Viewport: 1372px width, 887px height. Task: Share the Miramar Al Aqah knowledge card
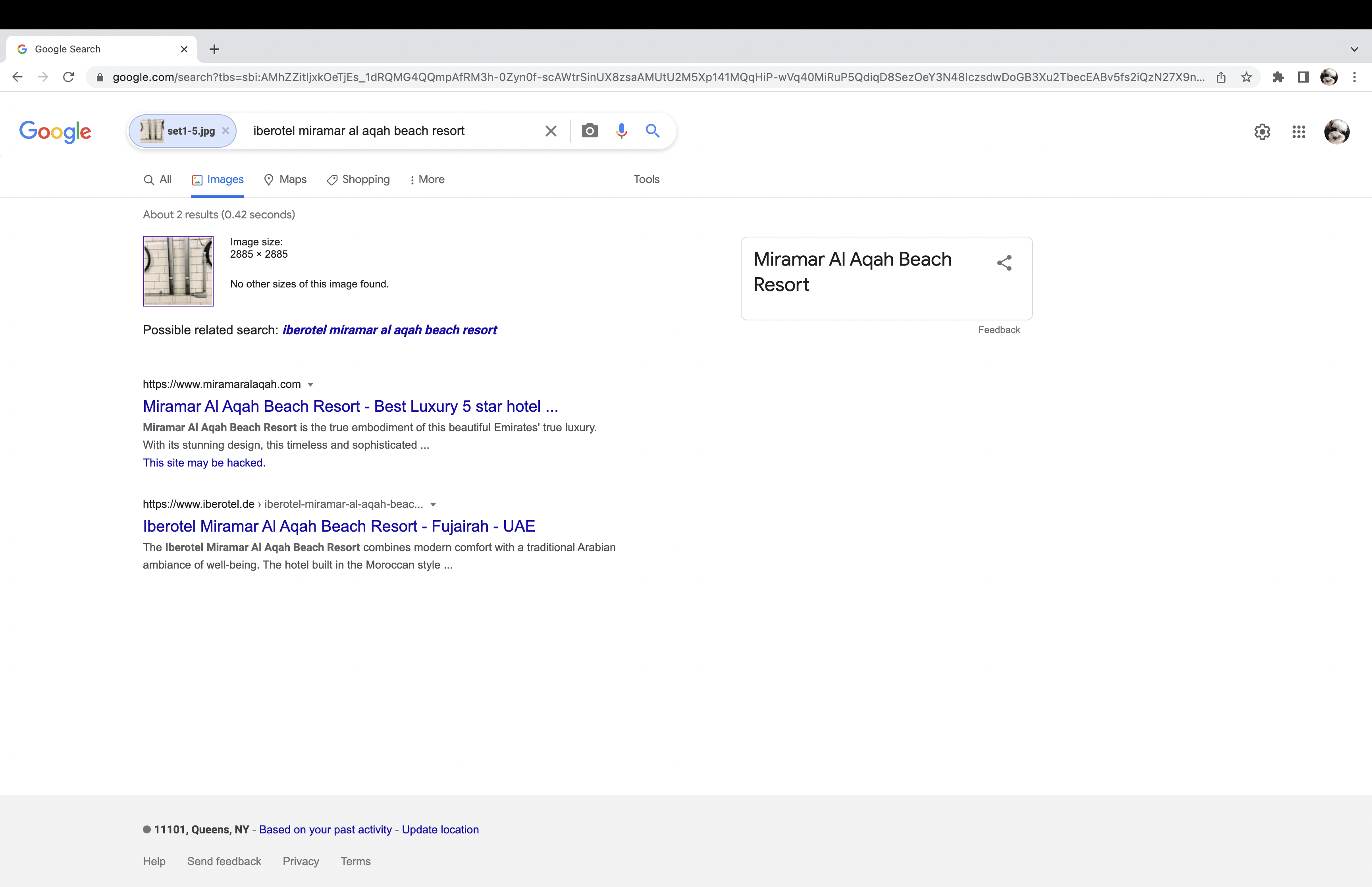[1004, 263]
